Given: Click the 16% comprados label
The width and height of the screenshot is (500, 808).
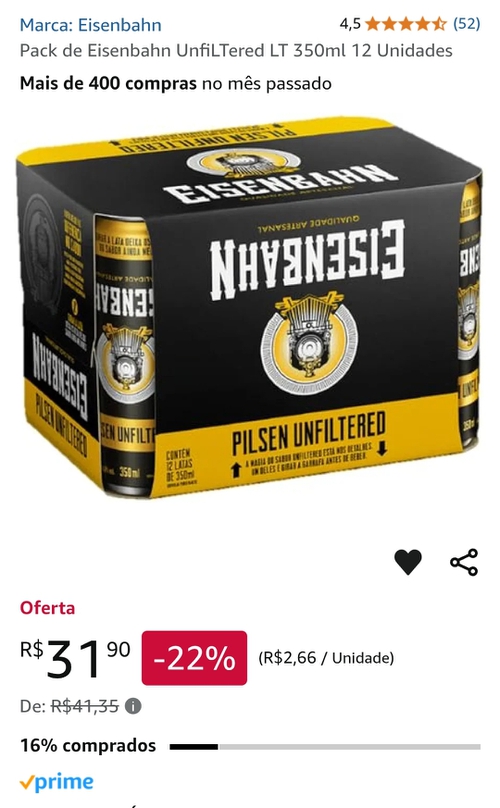Looking at the screenshot, I should 88,746.
